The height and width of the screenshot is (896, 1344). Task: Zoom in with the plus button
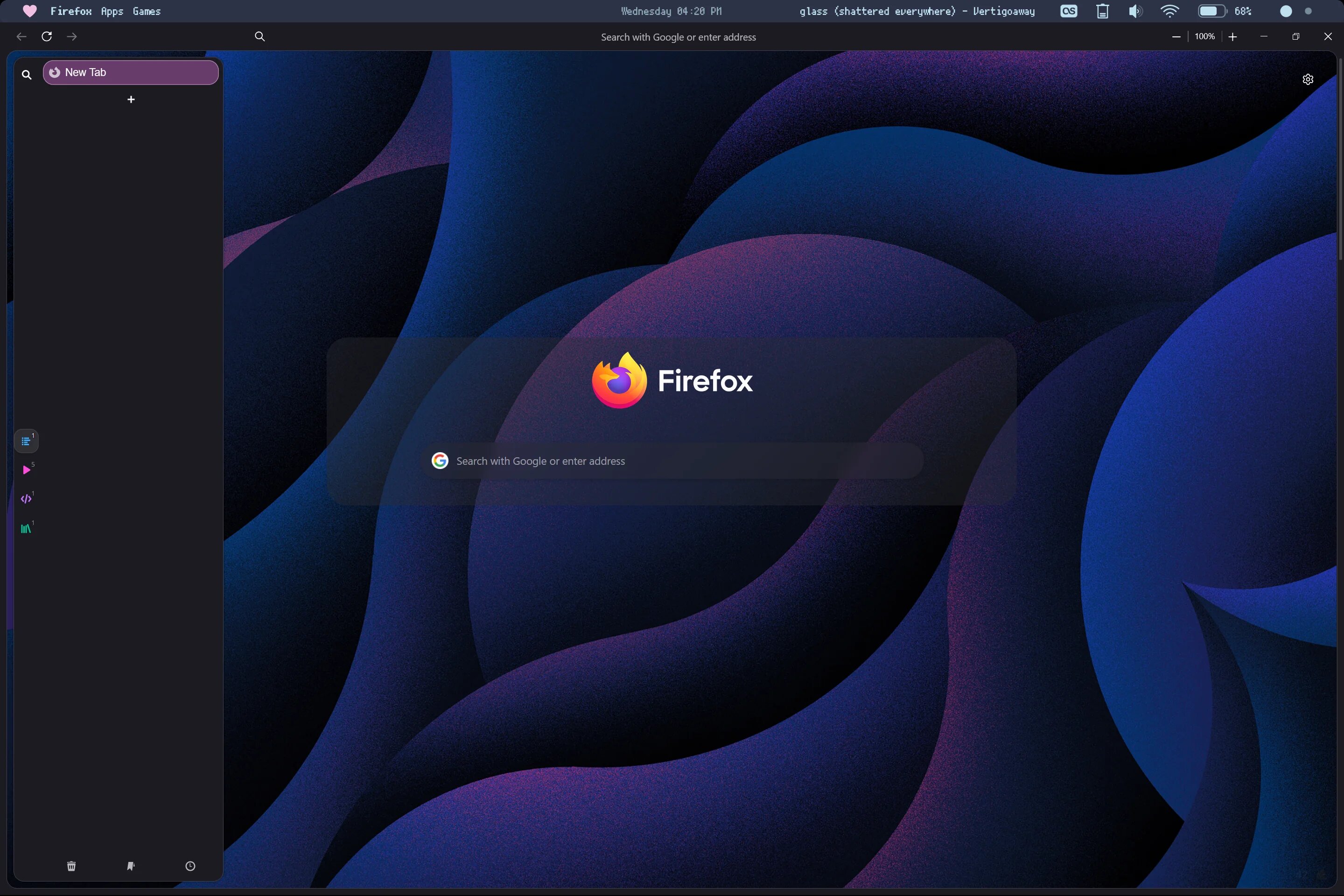(1232, 36)
